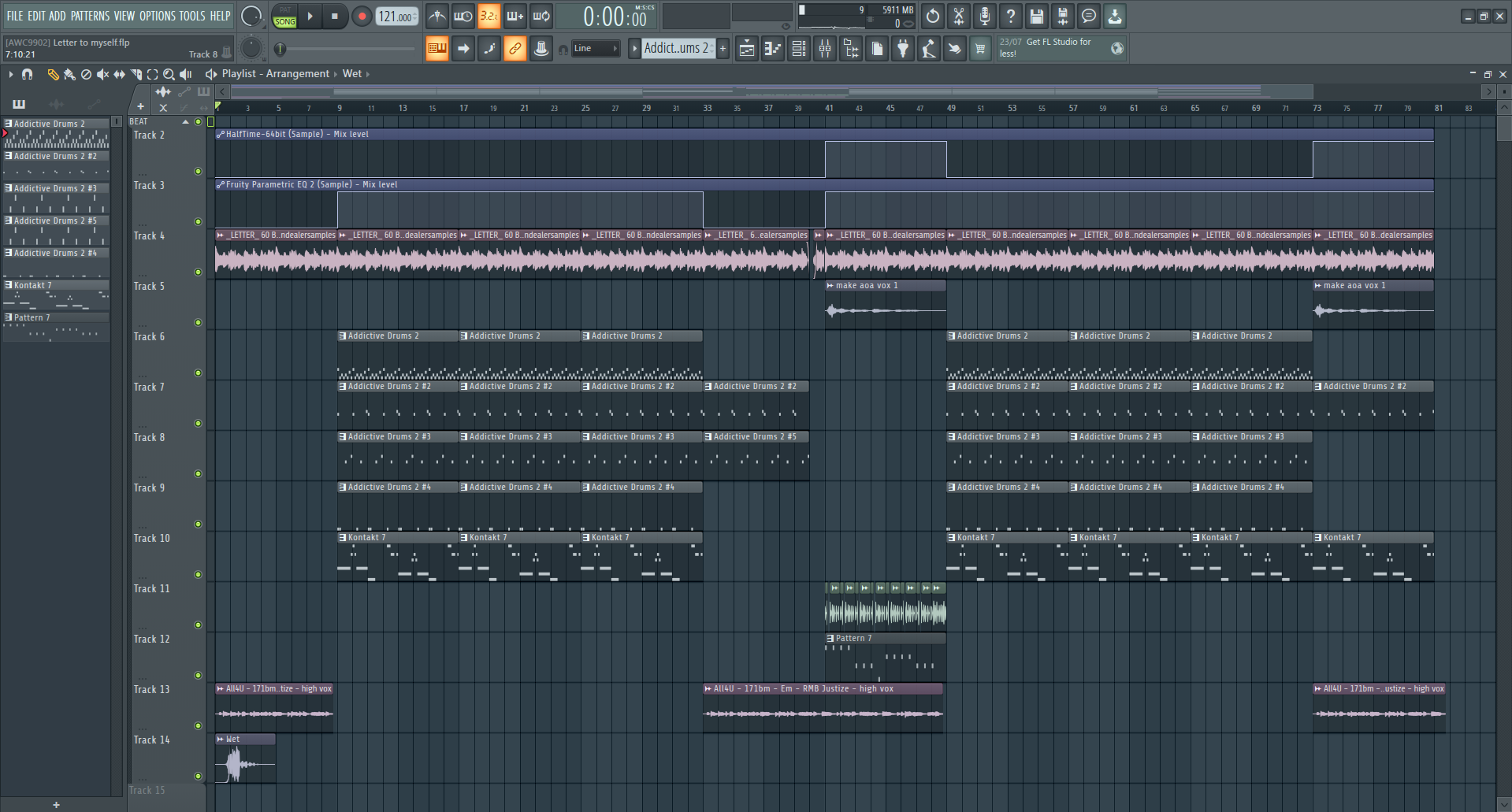Toggle the Playlist magnet snap icon
Viewport: 1512px width, 812px height.
[28, 74]
